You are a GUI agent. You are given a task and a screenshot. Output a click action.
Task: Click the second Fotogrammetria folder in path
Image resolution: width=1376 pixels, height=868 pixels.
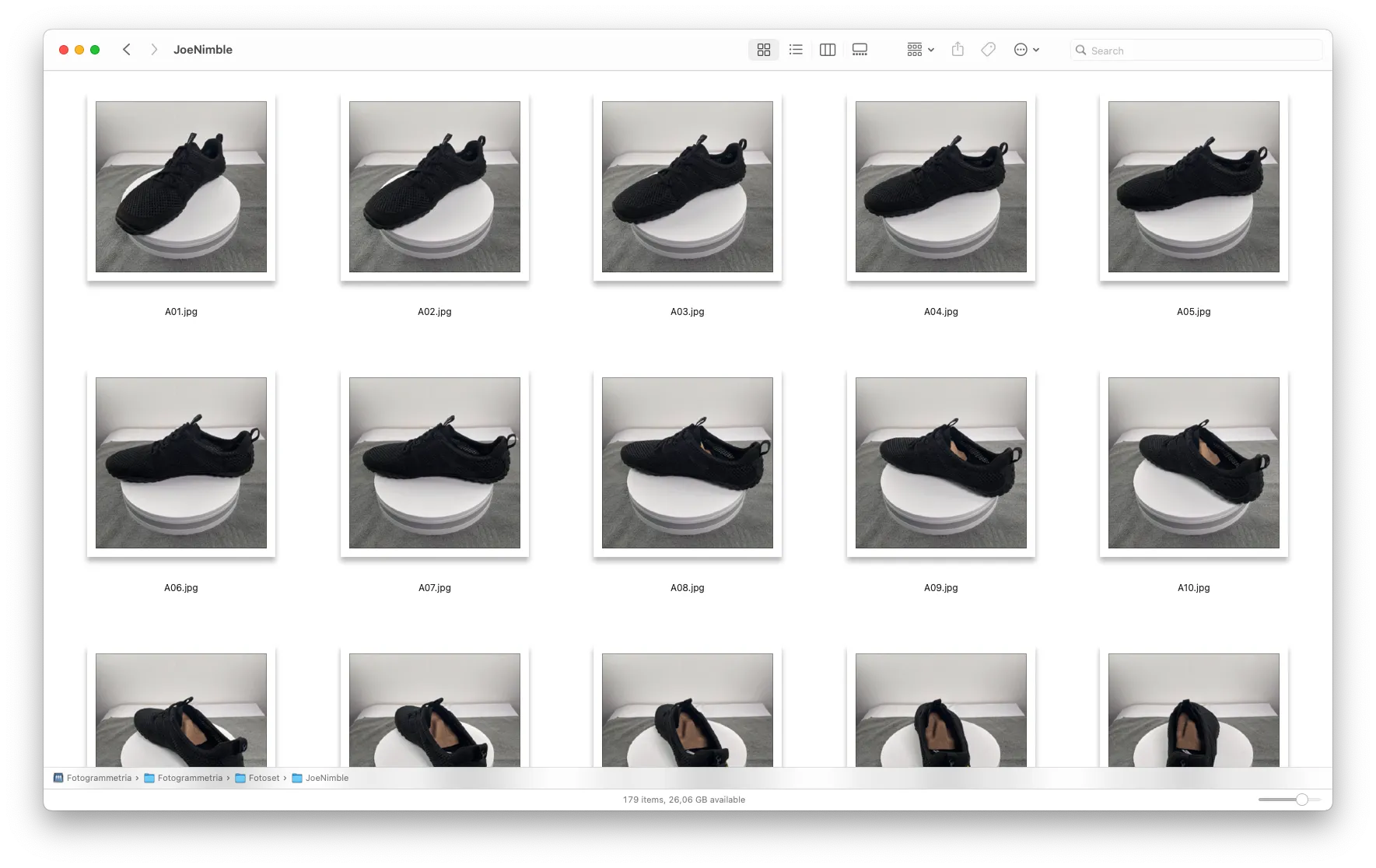189,778
